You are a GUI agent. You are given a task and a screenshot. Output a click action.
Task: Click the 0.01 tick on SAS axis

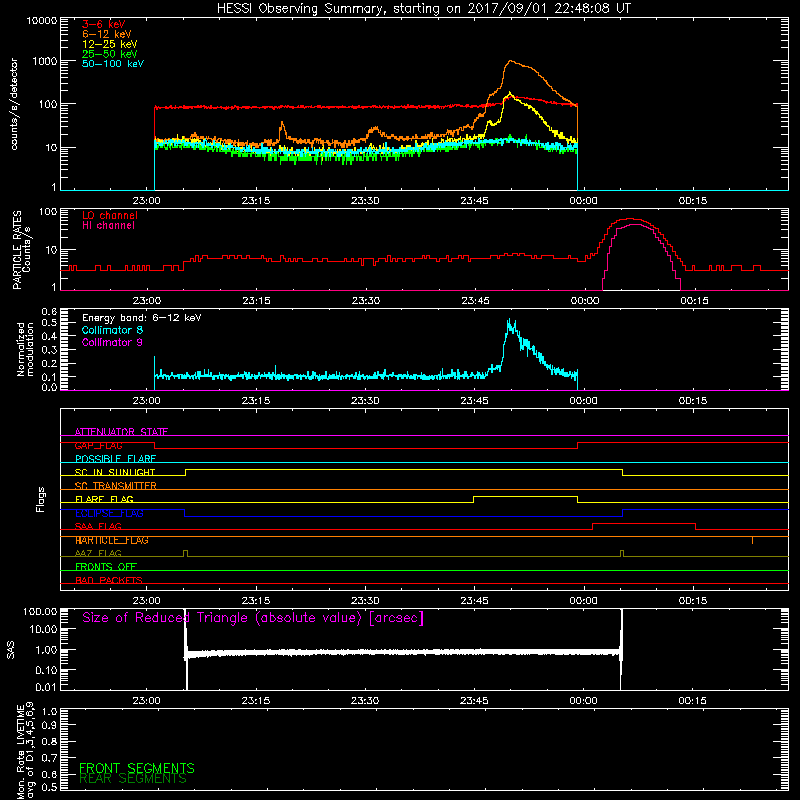[x=46, y=687]
